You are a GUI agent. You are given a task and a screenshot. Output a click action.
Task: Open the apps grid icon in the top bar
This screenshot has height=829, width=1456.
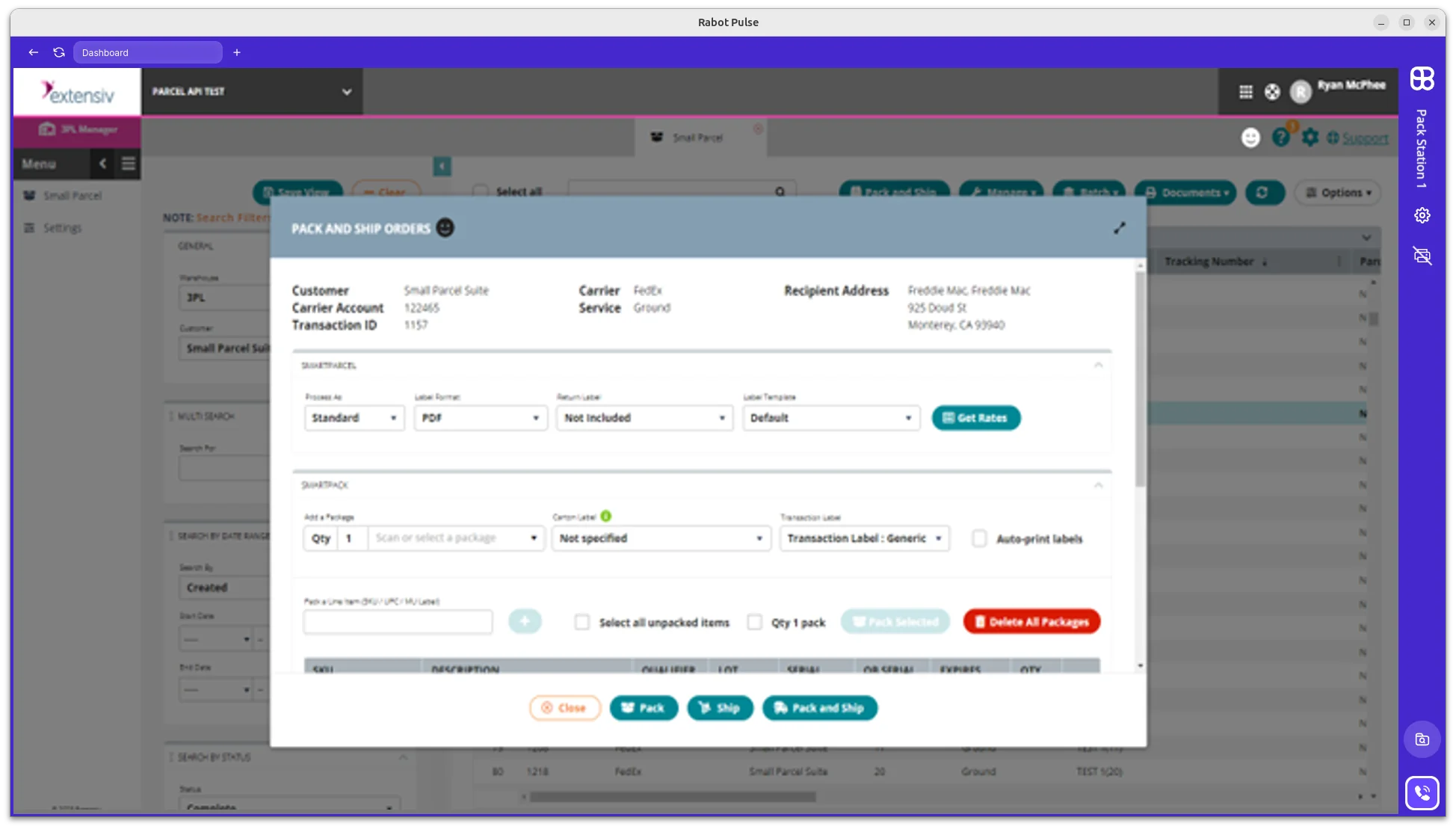click(1245, 91)
